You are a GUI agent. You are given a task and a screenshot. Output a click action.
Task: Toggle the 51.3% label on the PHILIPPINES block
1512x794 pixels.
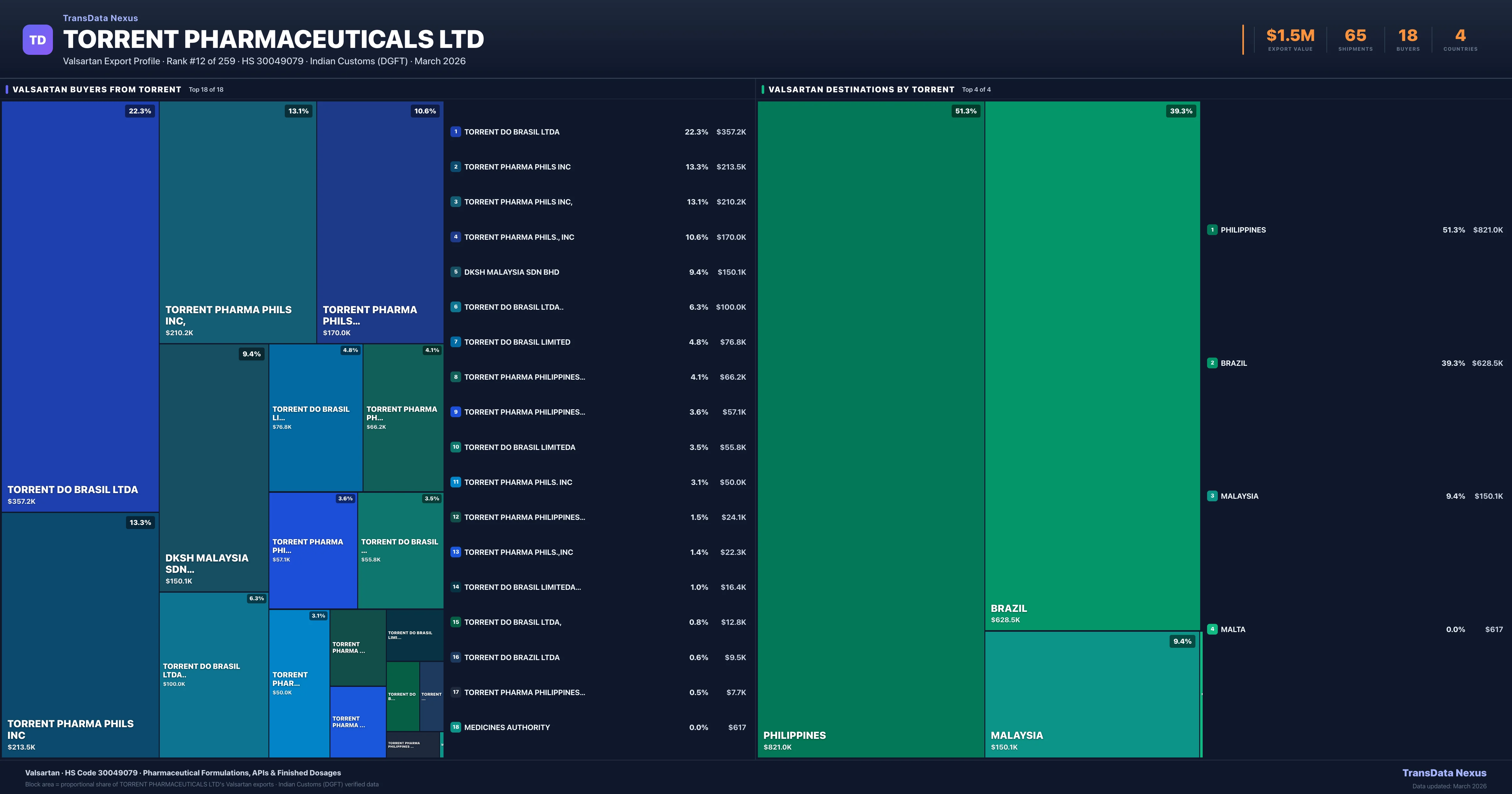click(x=965, y=110)
